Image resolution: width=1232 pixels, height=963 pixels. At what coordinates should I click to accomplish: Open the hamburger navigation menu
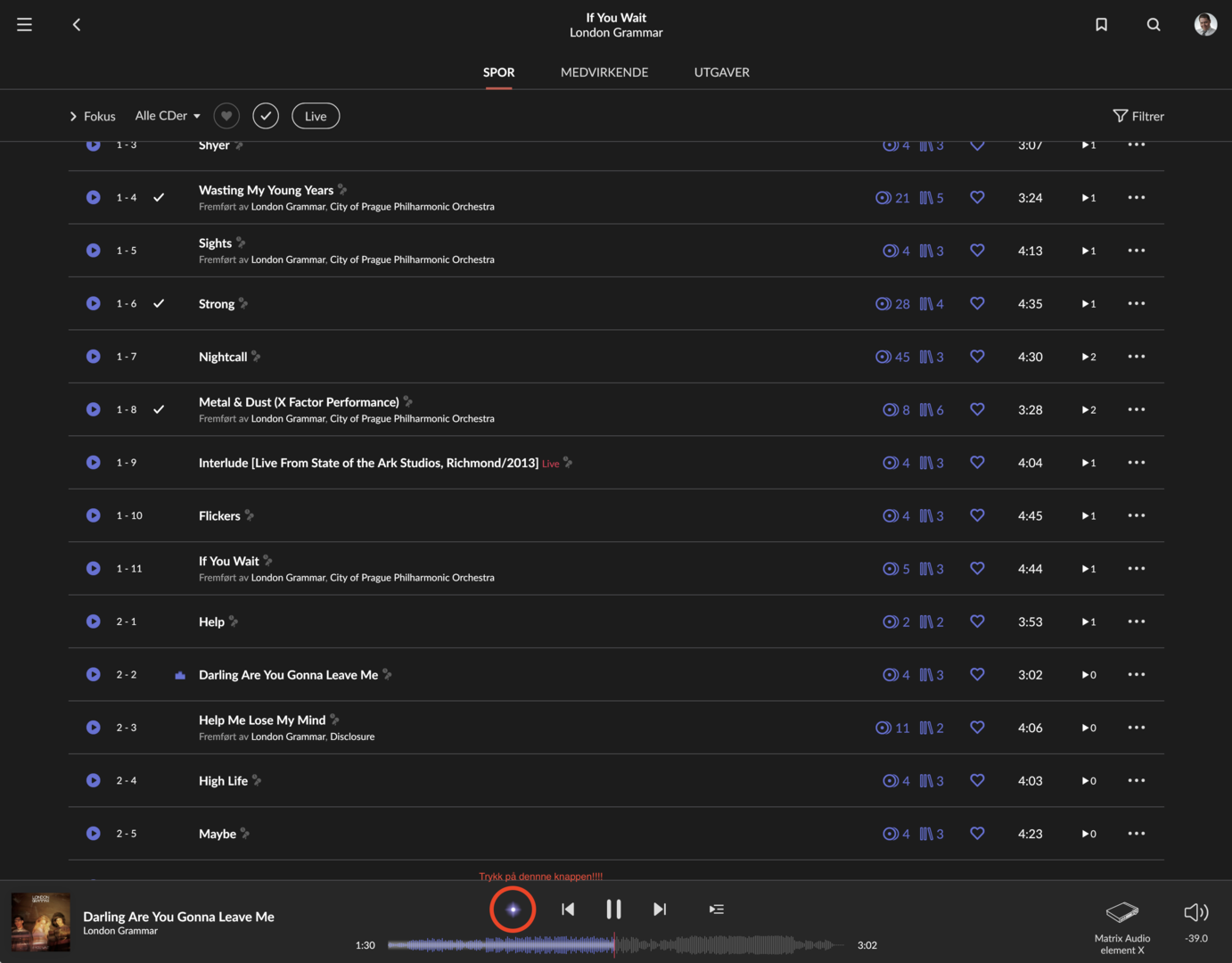click(x=25, y=25)
